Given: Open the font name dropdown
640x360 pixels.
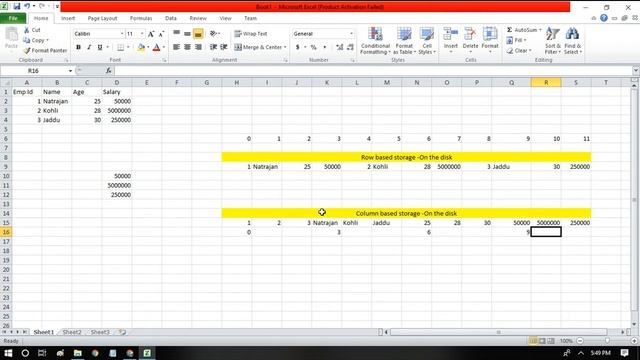Looking at the screenshot, I should point(122,34).
